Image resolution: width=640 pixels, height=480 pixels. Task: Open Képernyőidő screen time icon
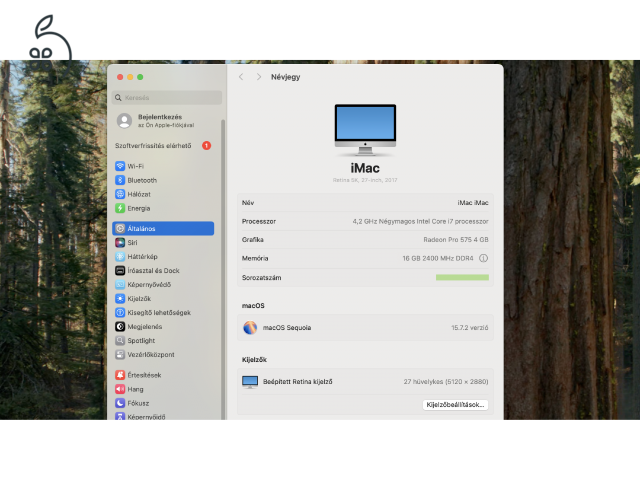pyautogui.click(x=120, y=416)
